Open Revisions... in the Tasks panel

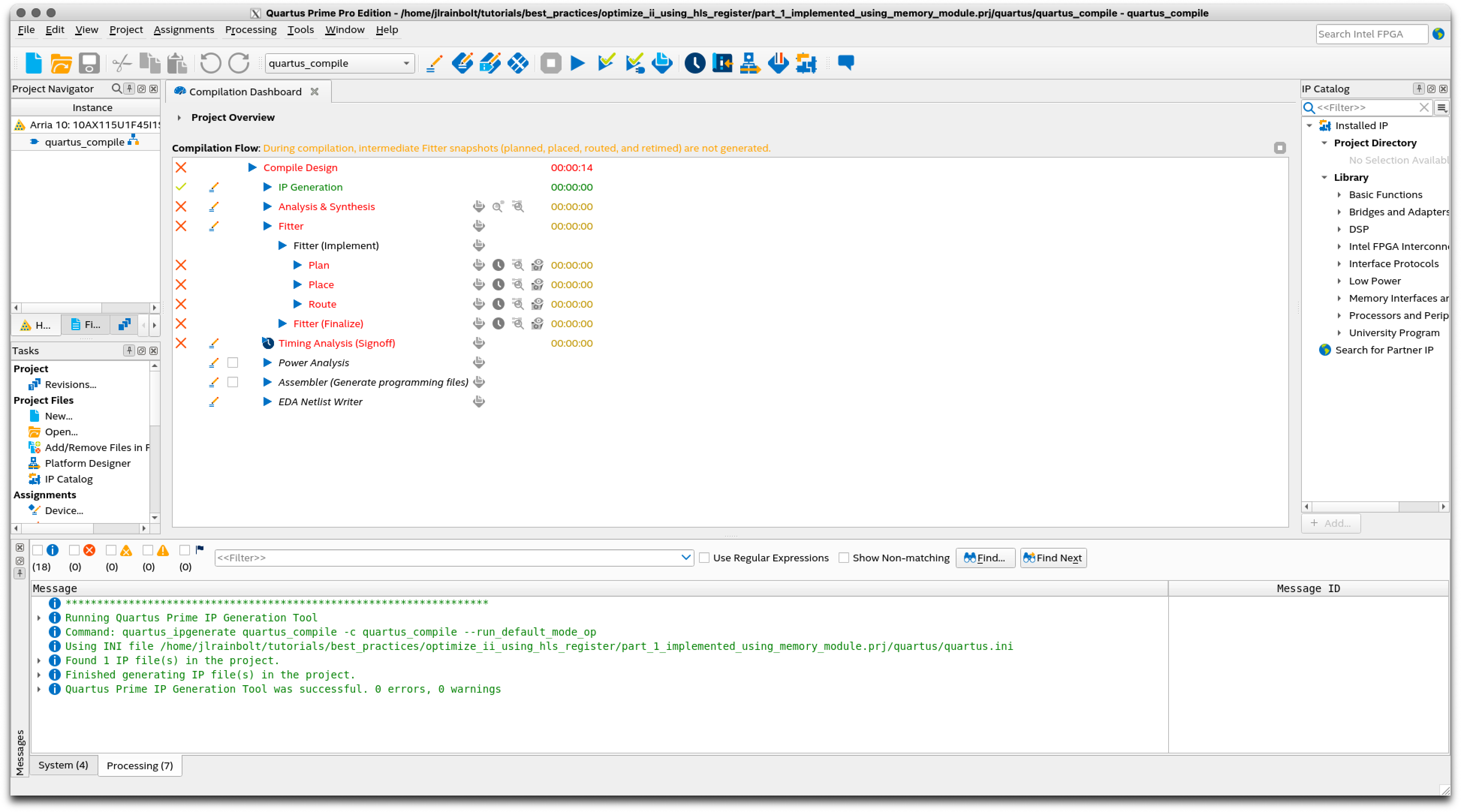[x=70, y=385]
